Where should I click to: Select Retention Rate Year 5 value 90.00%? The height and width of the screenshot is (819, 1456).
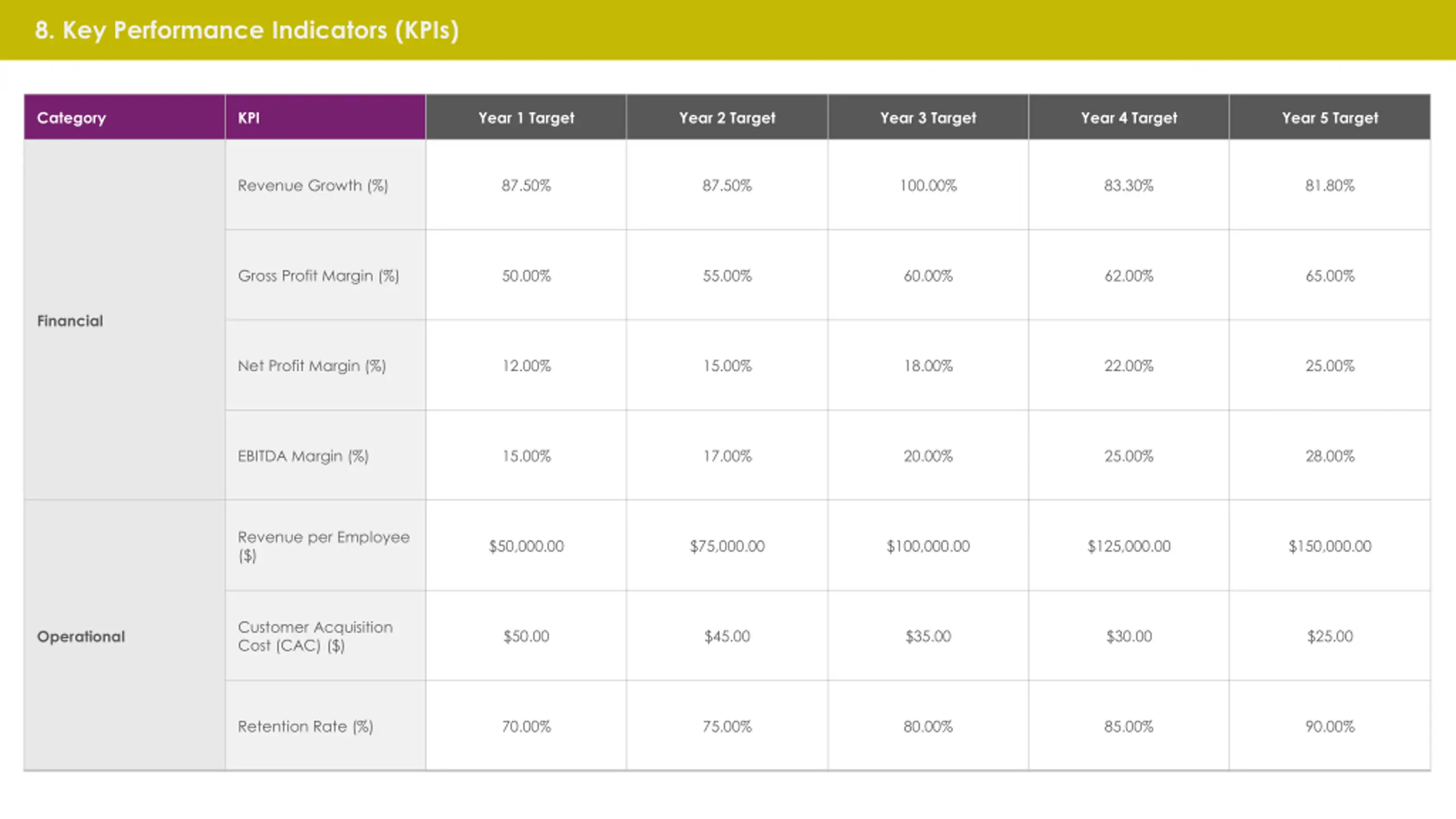[1330, 726]
